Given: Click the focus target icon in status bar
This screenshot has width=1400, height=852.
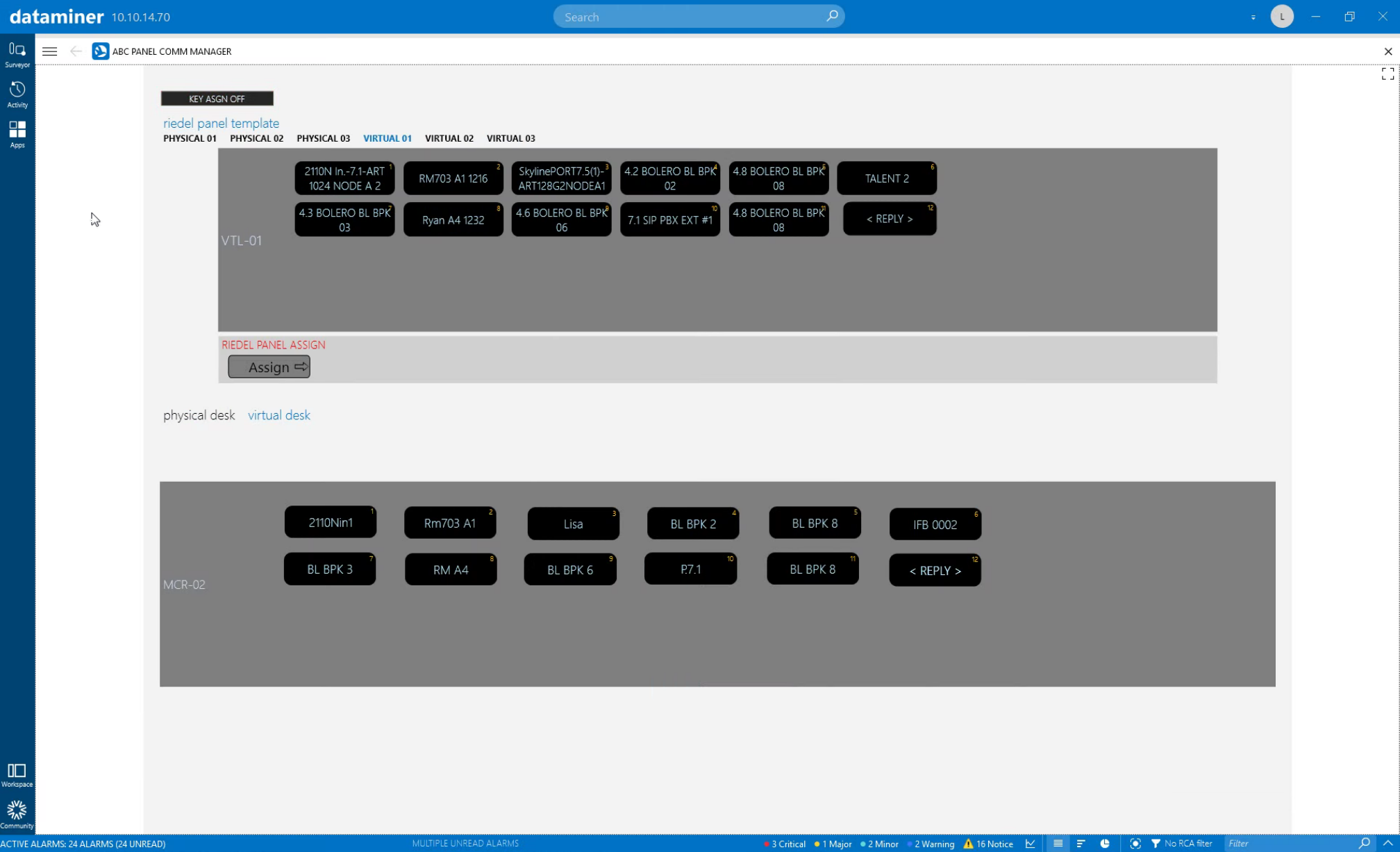Looking at the screenshot, I should click(x=1135, y=844).
